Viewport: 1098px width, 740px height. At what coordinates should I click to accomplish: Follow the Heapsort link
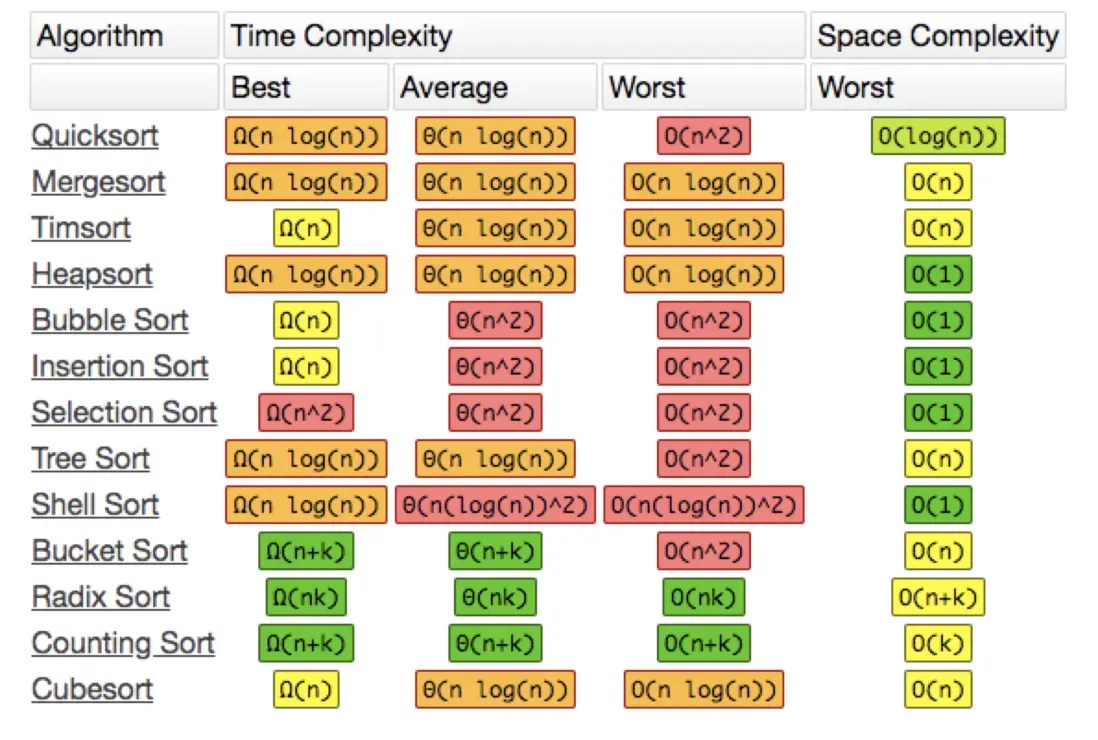pyautogui.click(x=92, y=274)
